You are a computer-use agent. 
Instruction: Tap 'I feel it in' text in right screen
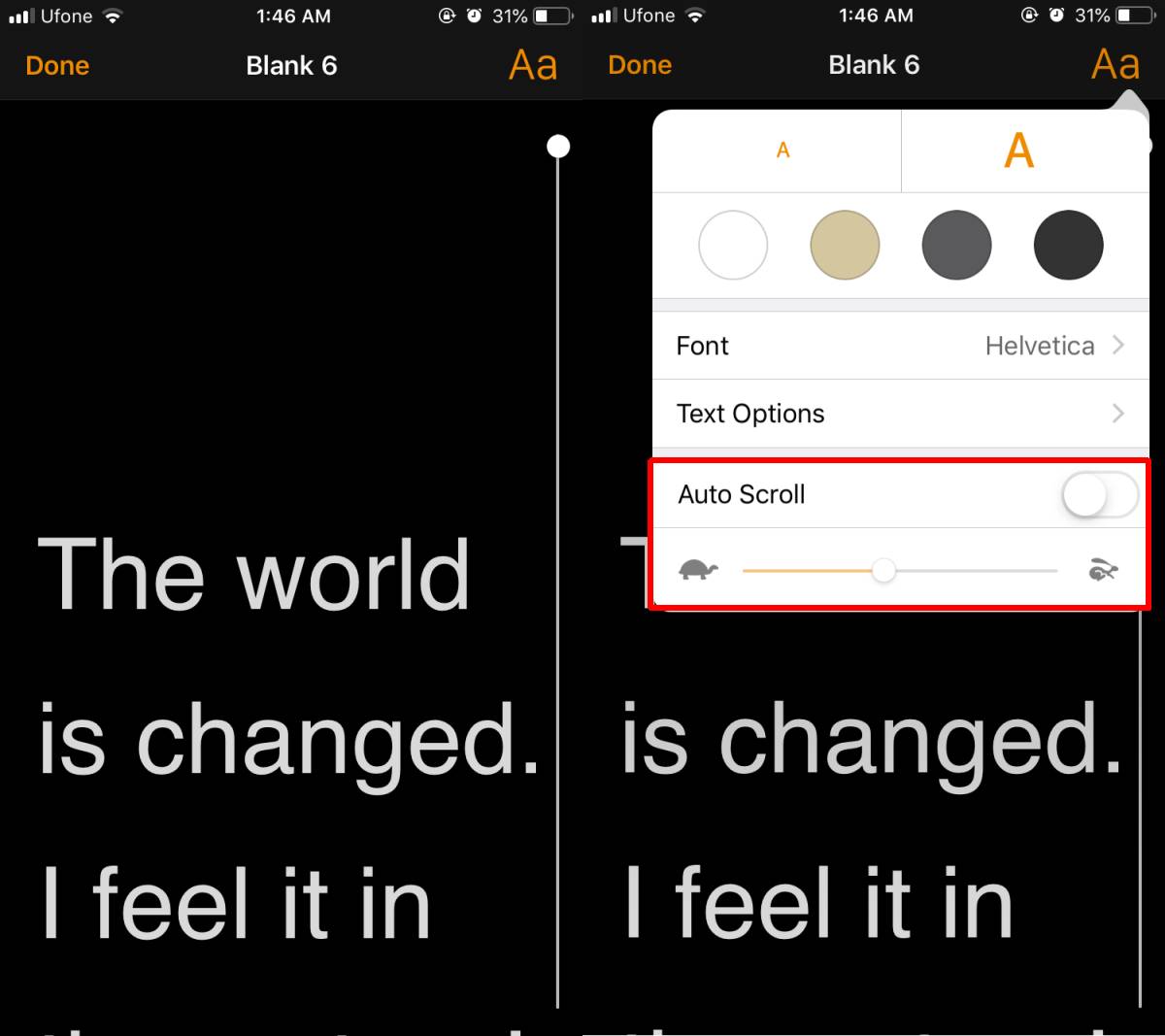(817, 904)
